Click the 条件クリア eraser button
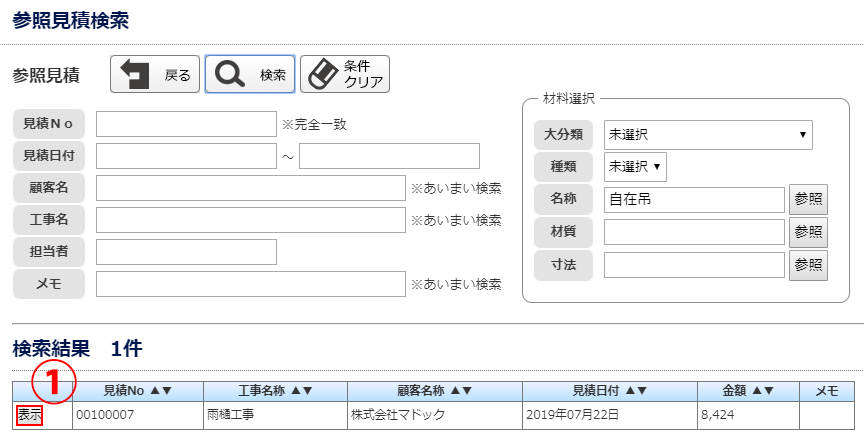This screenshot has height=446, width=864. click(345, 74)
